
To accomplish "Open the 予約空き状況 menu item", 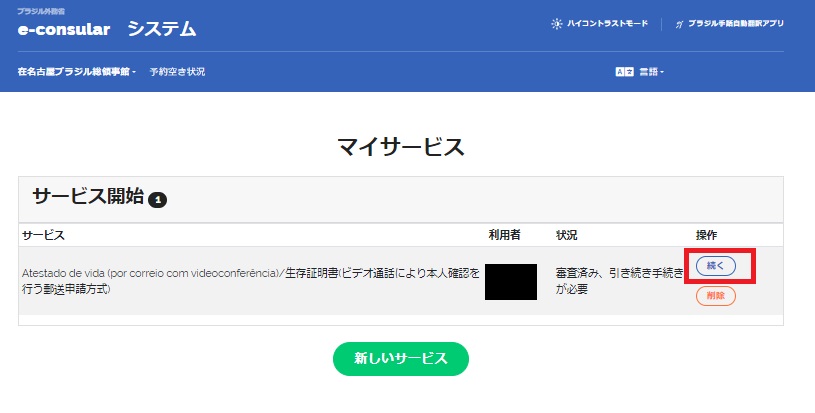I will 177,72.
